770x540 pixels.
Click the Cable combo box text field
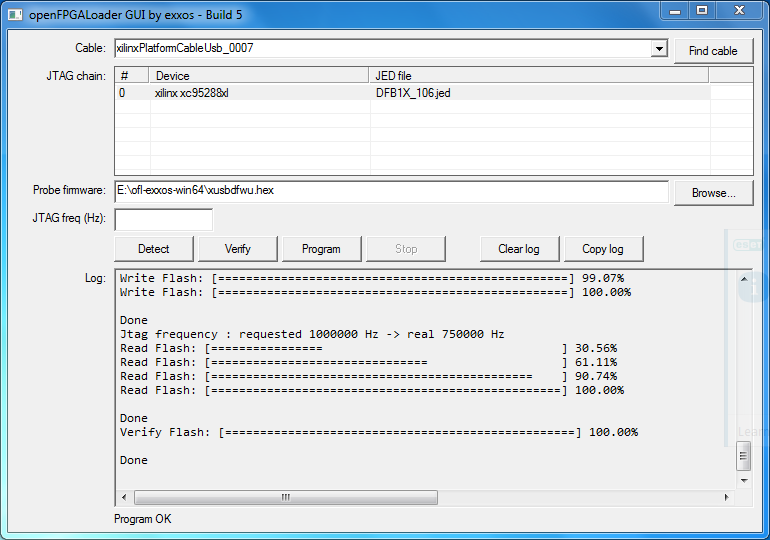(383, 48)
